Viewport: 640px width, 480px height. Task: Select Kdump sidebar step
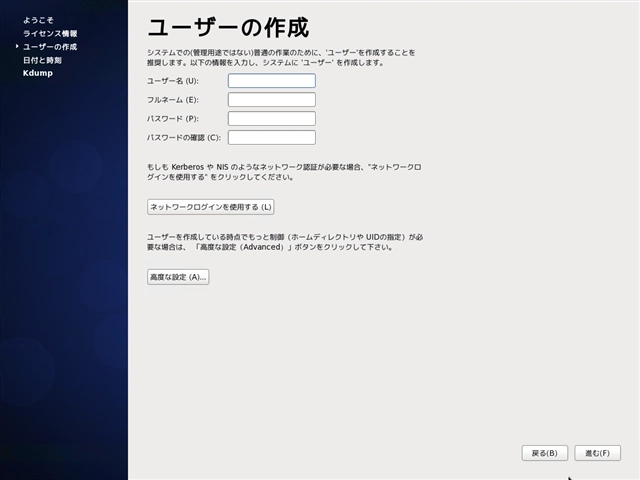[38, 73]
